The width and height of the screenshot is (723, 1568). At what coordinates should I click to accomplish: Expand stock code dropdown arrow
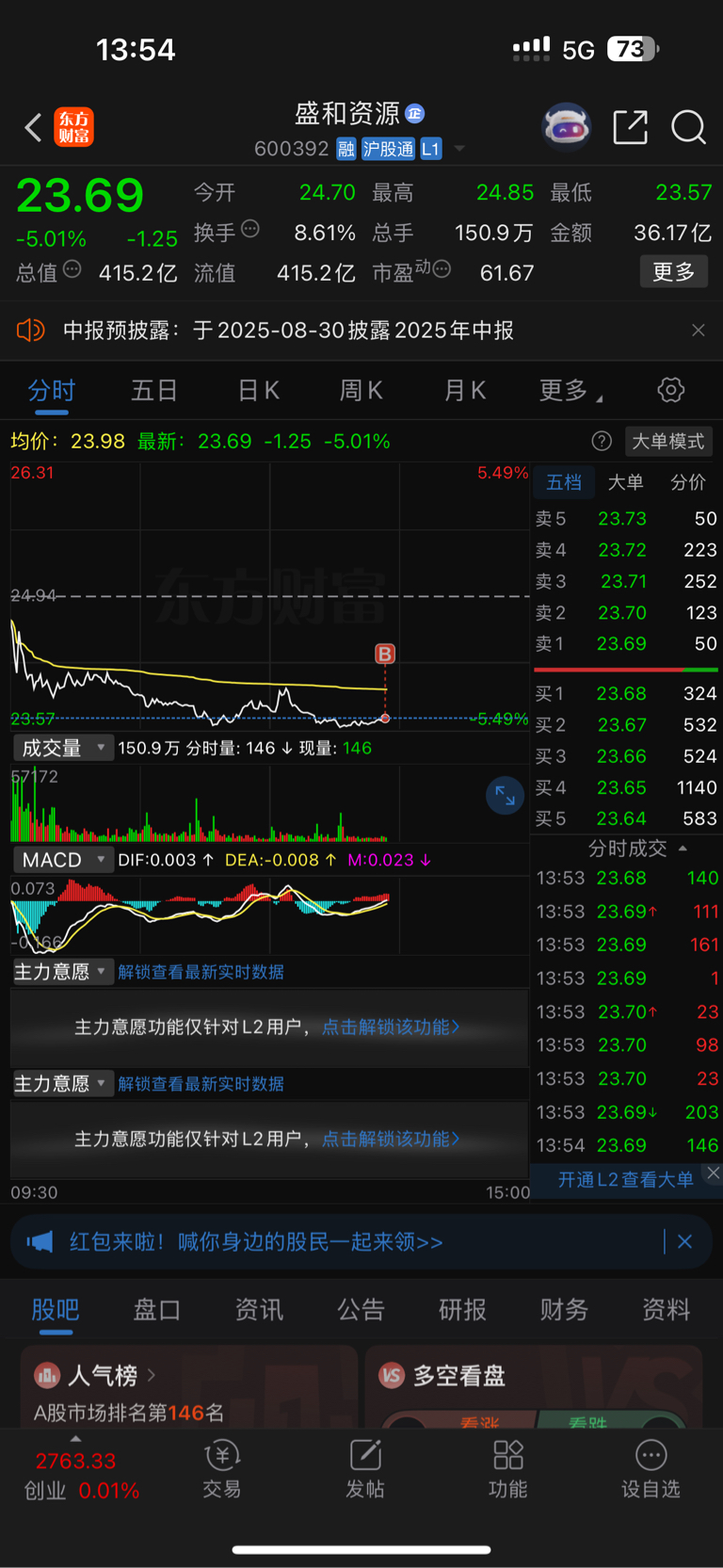tap(459, 149)
